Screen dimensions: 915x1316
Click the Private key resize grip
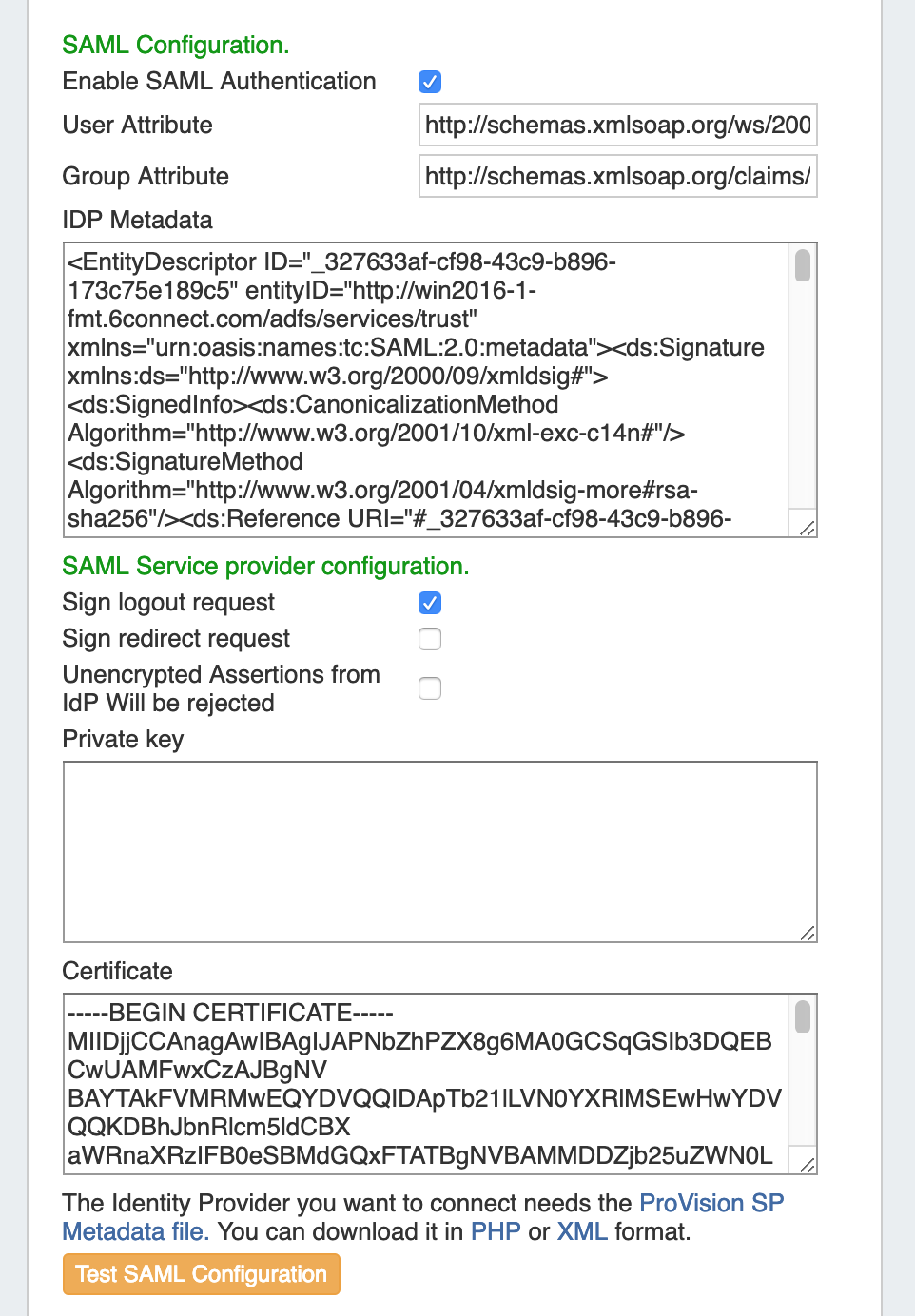(x=808, y=933)
